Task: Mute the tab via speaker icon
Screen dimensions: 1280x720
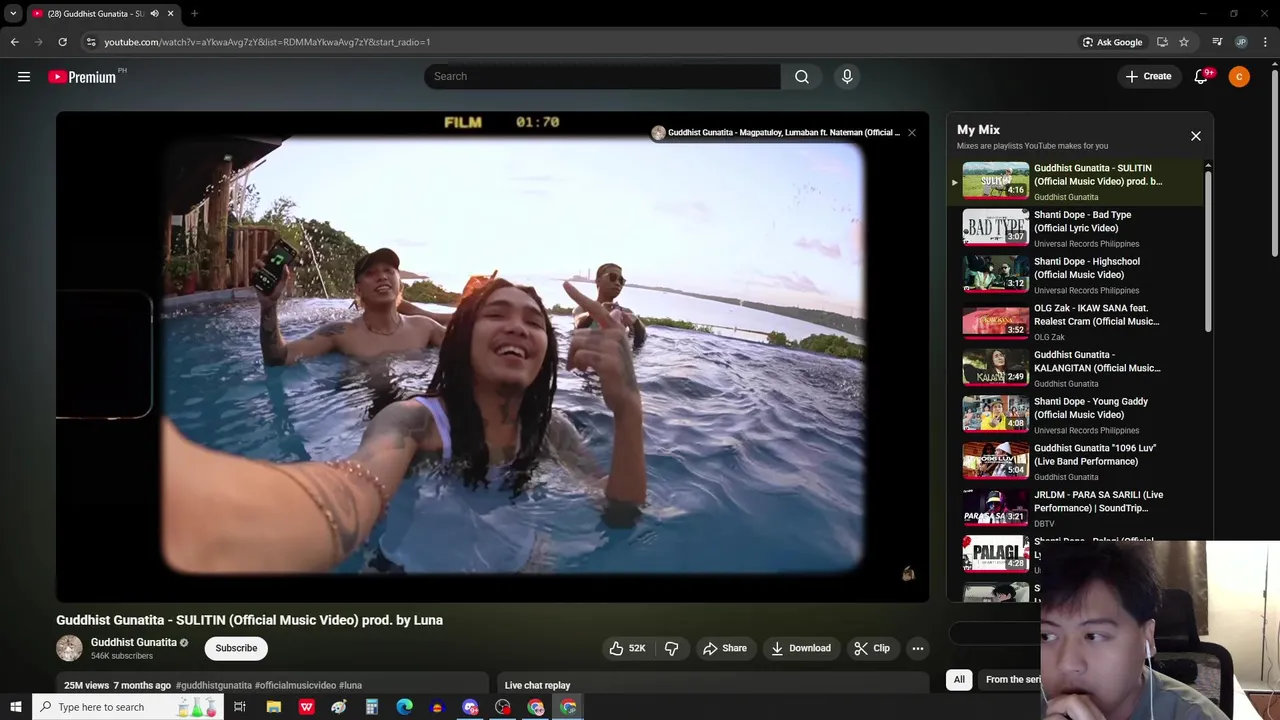Action: (154, 14)
